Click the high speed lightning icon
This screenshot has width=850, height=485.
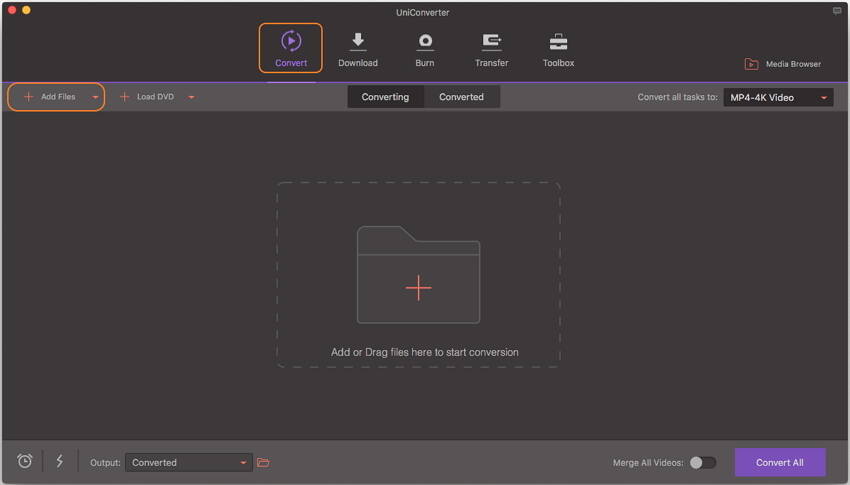click(x=60, y=461)
